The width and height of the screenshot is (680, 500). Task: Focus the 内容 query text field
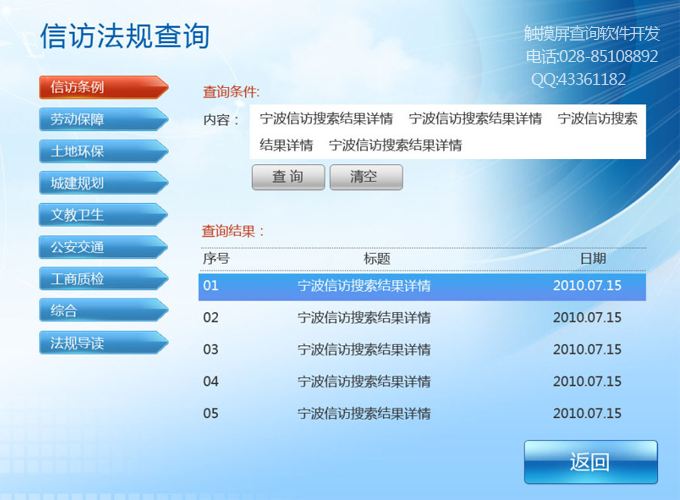tap(447, 131)
